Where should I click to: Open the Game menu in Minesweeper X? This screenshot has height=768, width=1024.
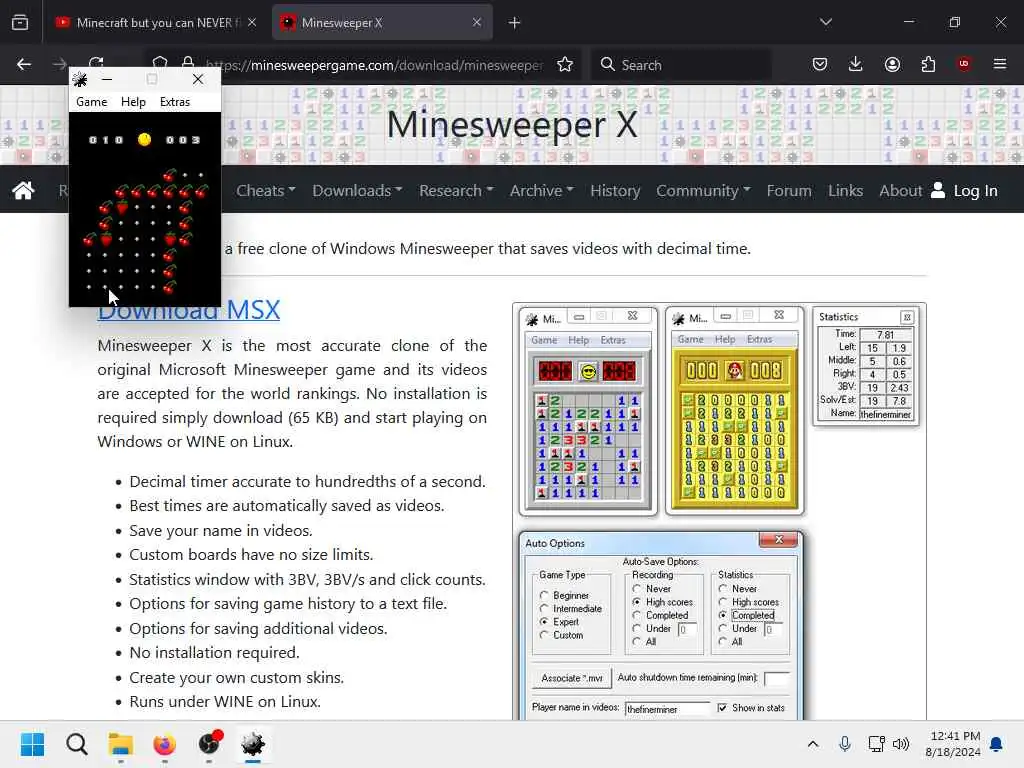click(91, 102)
